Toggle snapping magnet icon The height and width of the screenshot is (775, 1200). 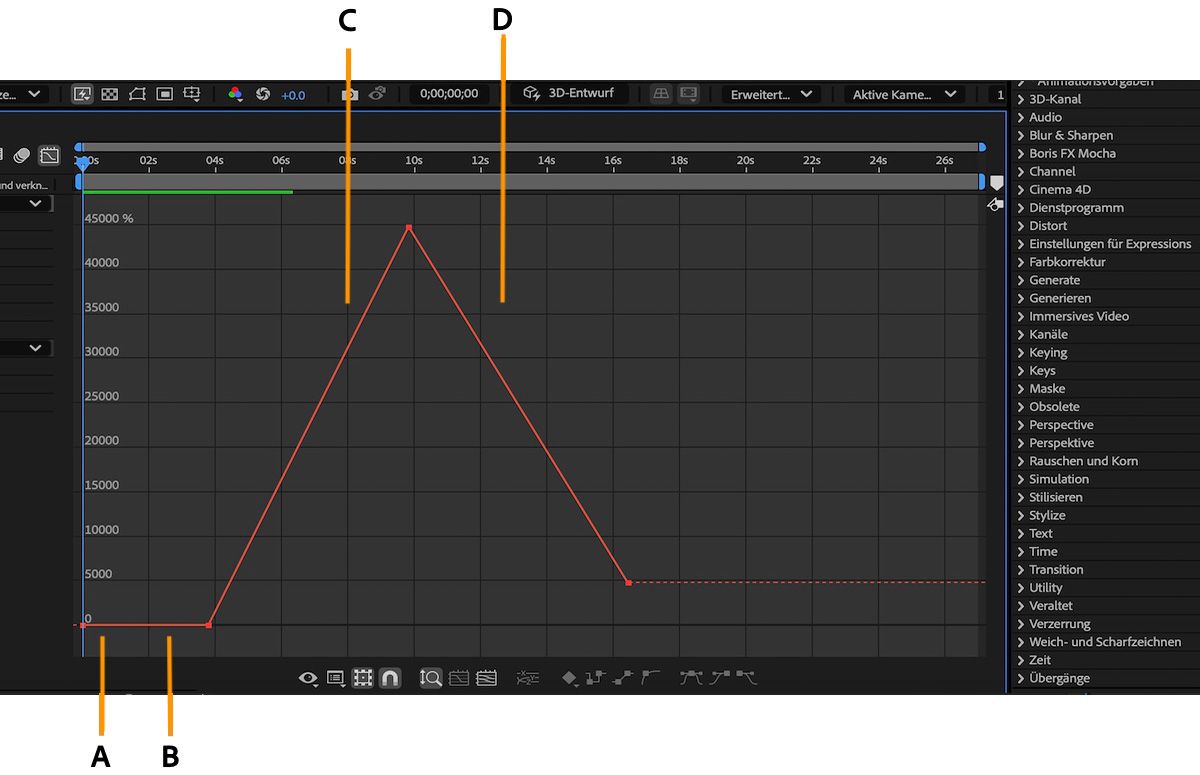390,678
